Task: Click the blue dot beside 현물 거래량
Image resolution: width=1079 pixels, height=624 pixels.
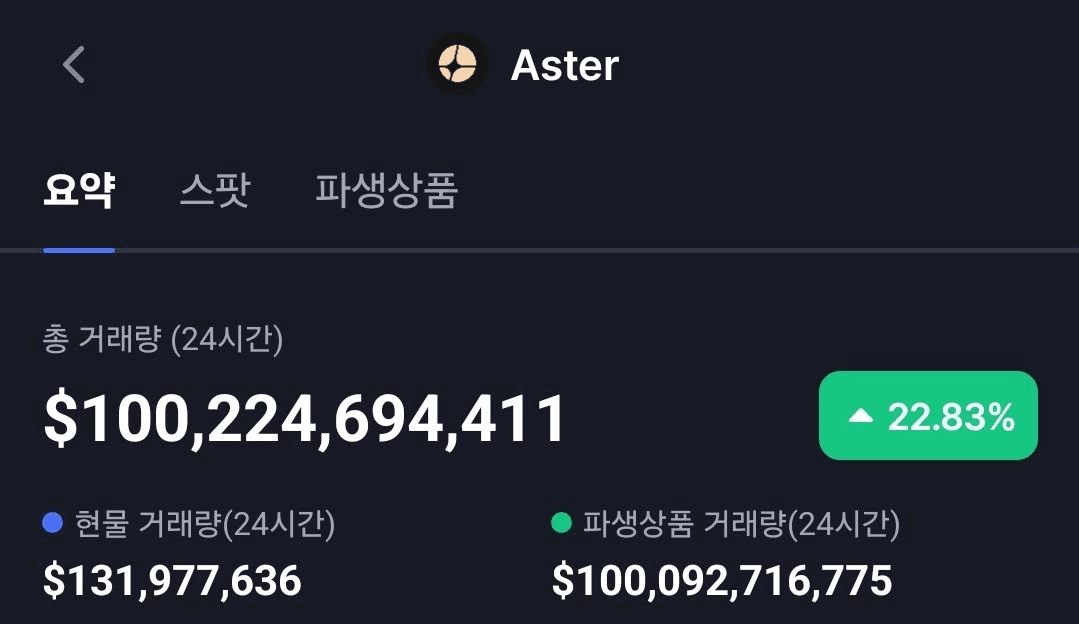Action: pos(53,523)
